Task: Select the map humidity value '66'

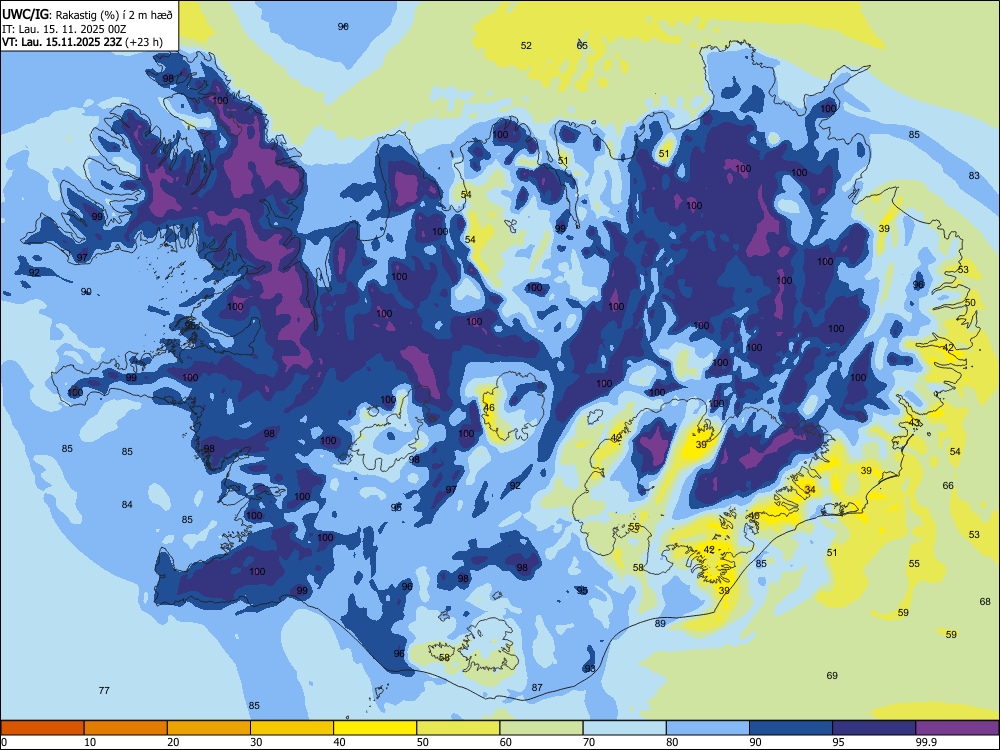Action: 948,485
